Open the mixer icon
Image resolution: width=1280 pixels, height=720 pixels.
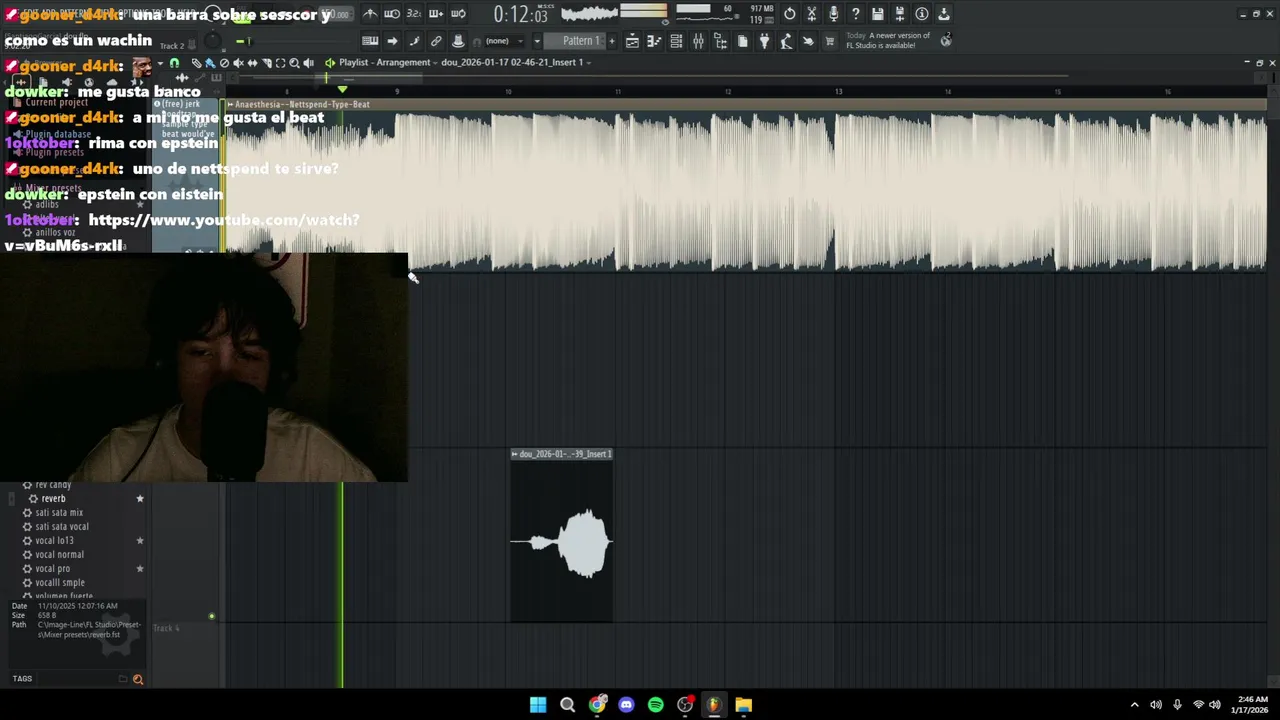pos(698,41)
